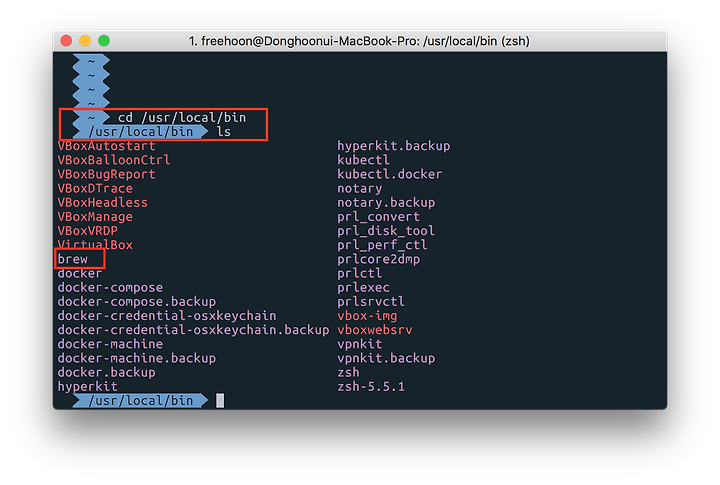Select the vboxwebsrv entry
The height and width of the screenshot is (485, 720).
tap(375, 330)
